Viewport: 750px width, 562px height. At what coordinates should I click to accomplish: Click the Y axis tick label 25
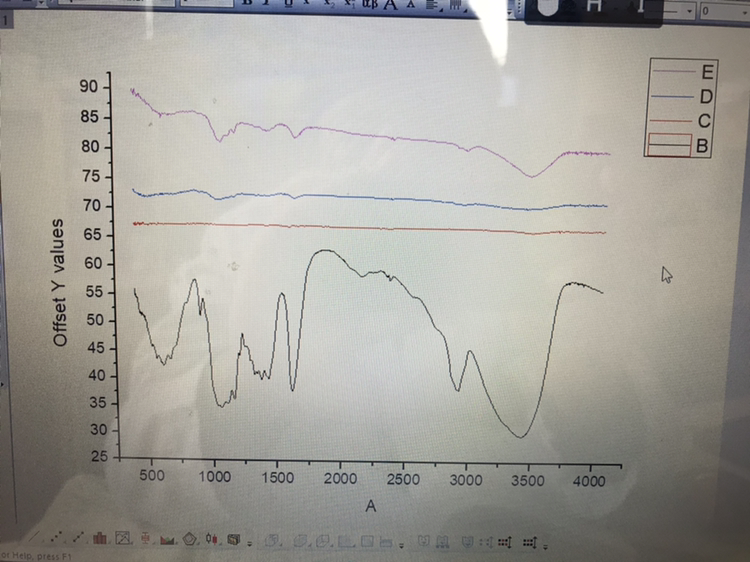pyautogui.click(x=99, y=456)
